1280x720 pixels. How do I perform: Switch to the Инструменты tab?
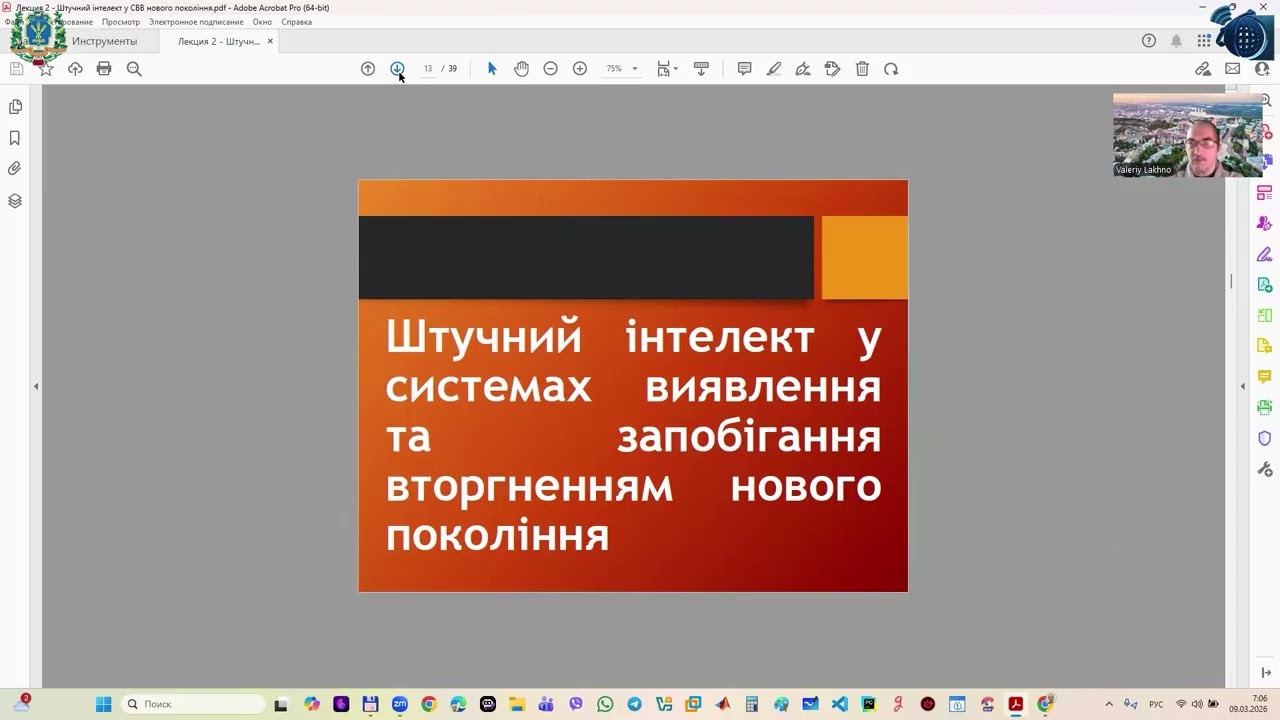(104, 41)
